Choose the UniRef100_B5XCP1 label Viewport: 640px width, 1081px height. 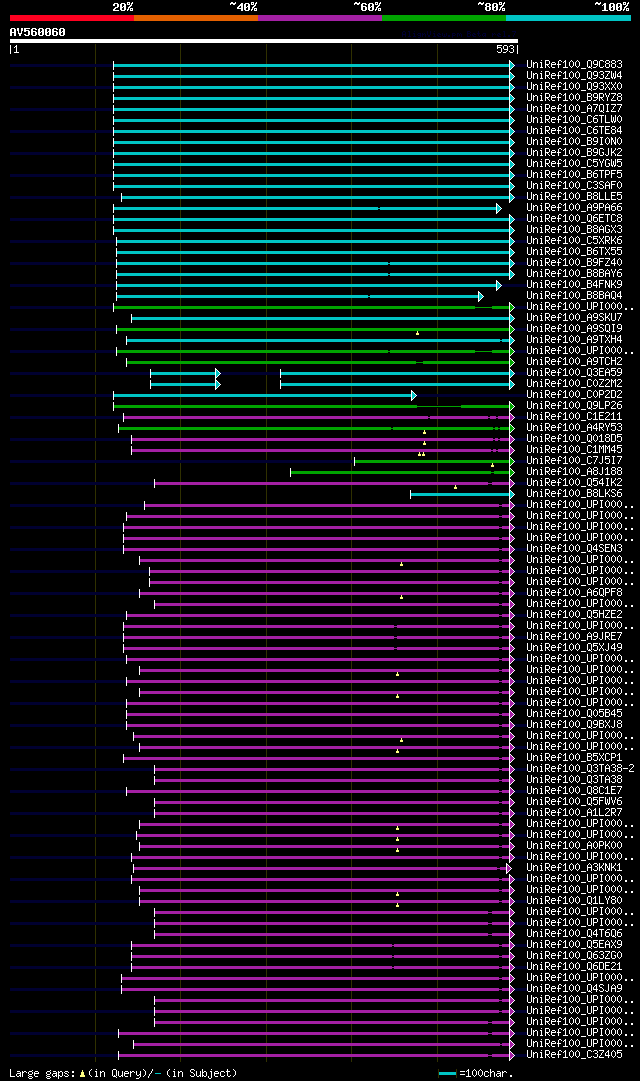pos(574,760)
